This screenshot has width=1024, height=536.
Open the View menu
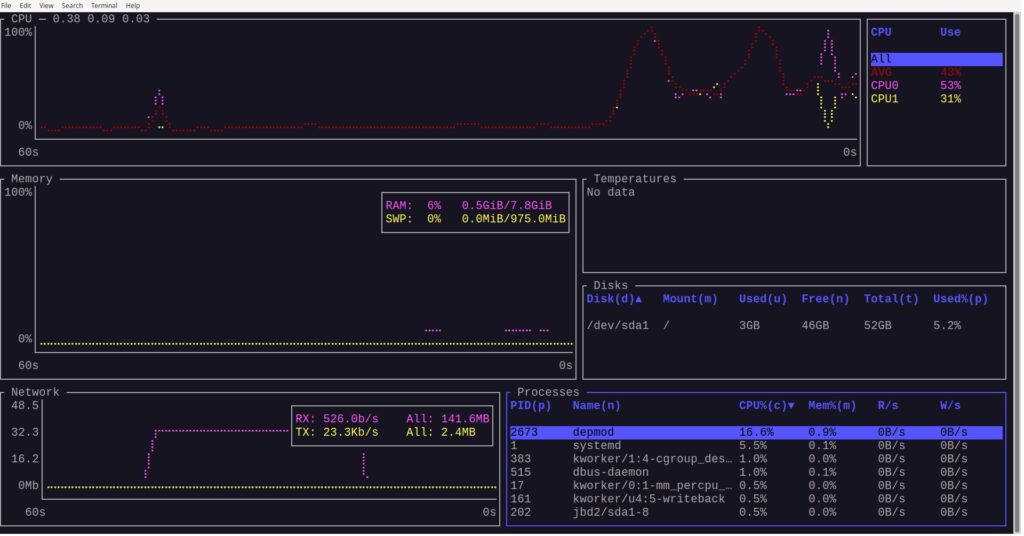click(46, 5)
